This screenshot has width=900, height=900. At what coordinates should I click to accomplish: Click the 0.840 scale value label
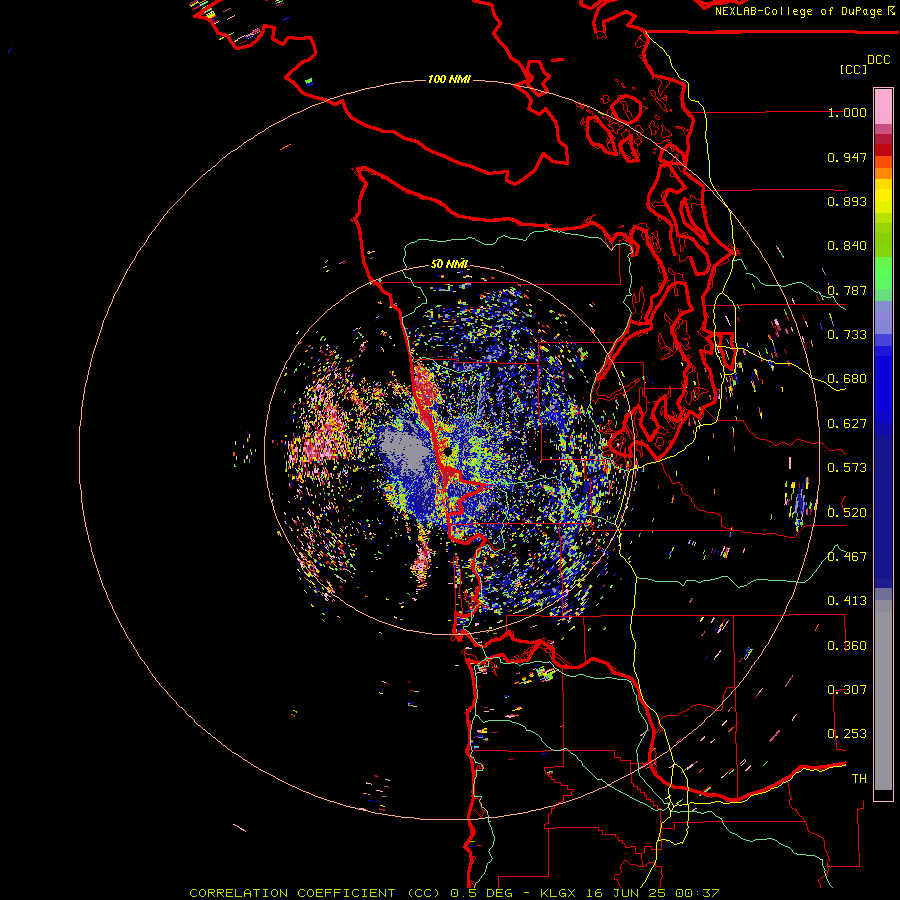click(847, 246)
